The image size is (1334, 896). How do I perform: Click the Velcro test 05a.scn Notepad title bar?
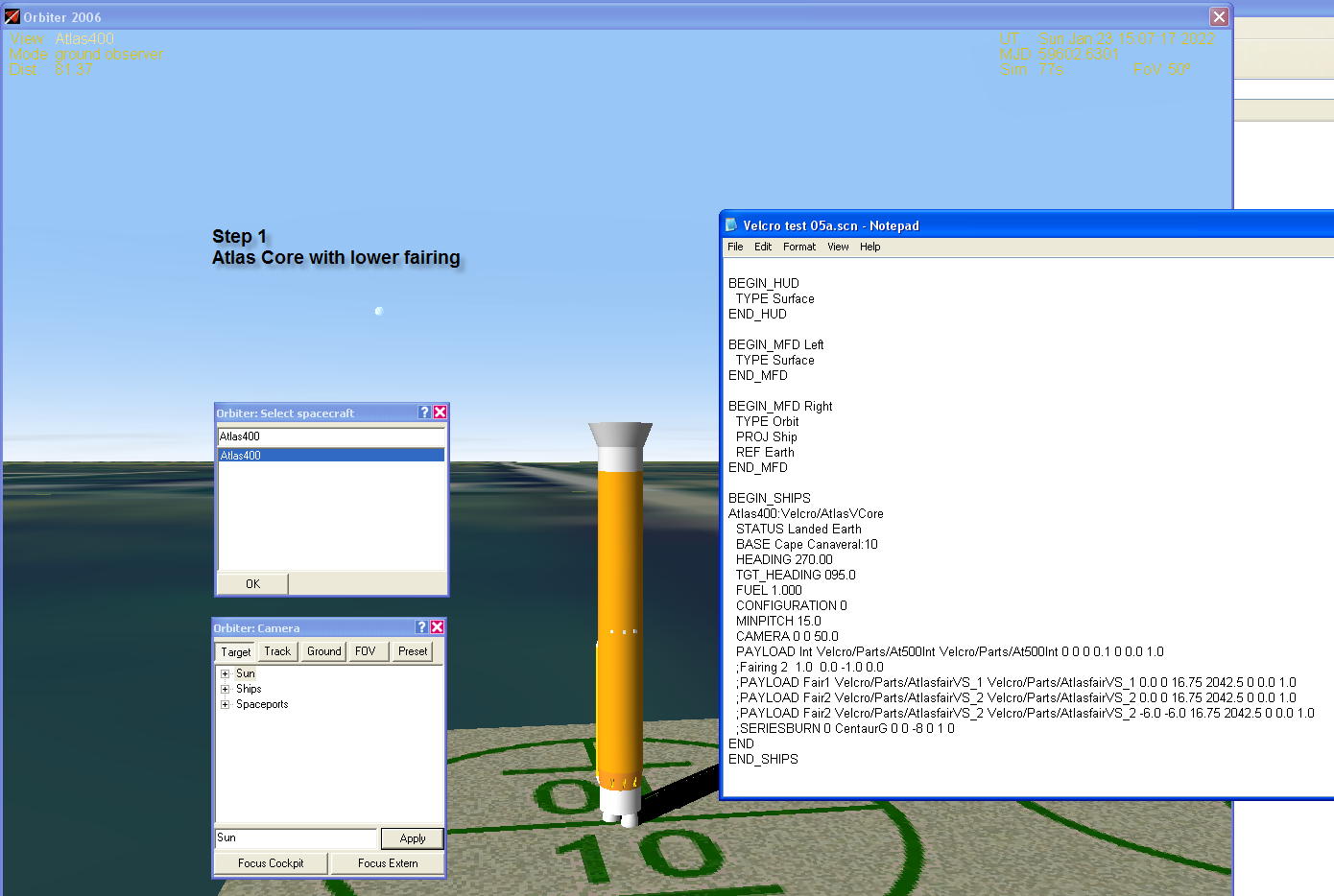1027,225
